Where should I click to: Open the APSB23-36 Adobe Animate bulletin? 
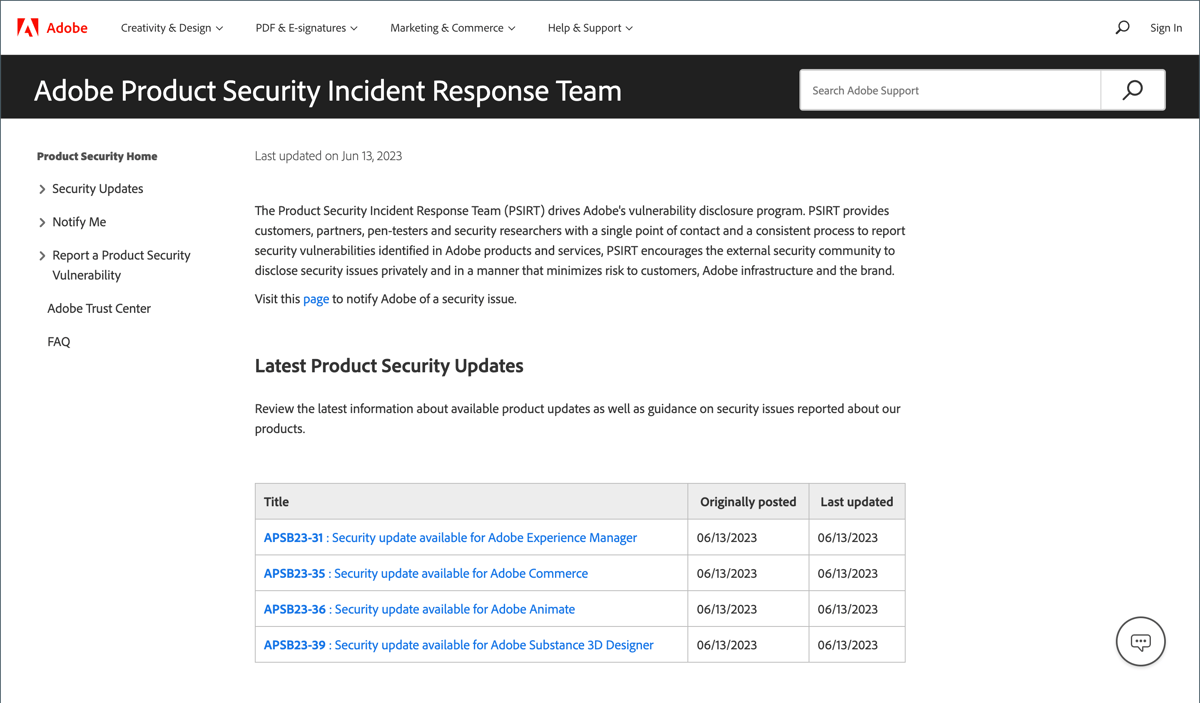pos(419,609)
